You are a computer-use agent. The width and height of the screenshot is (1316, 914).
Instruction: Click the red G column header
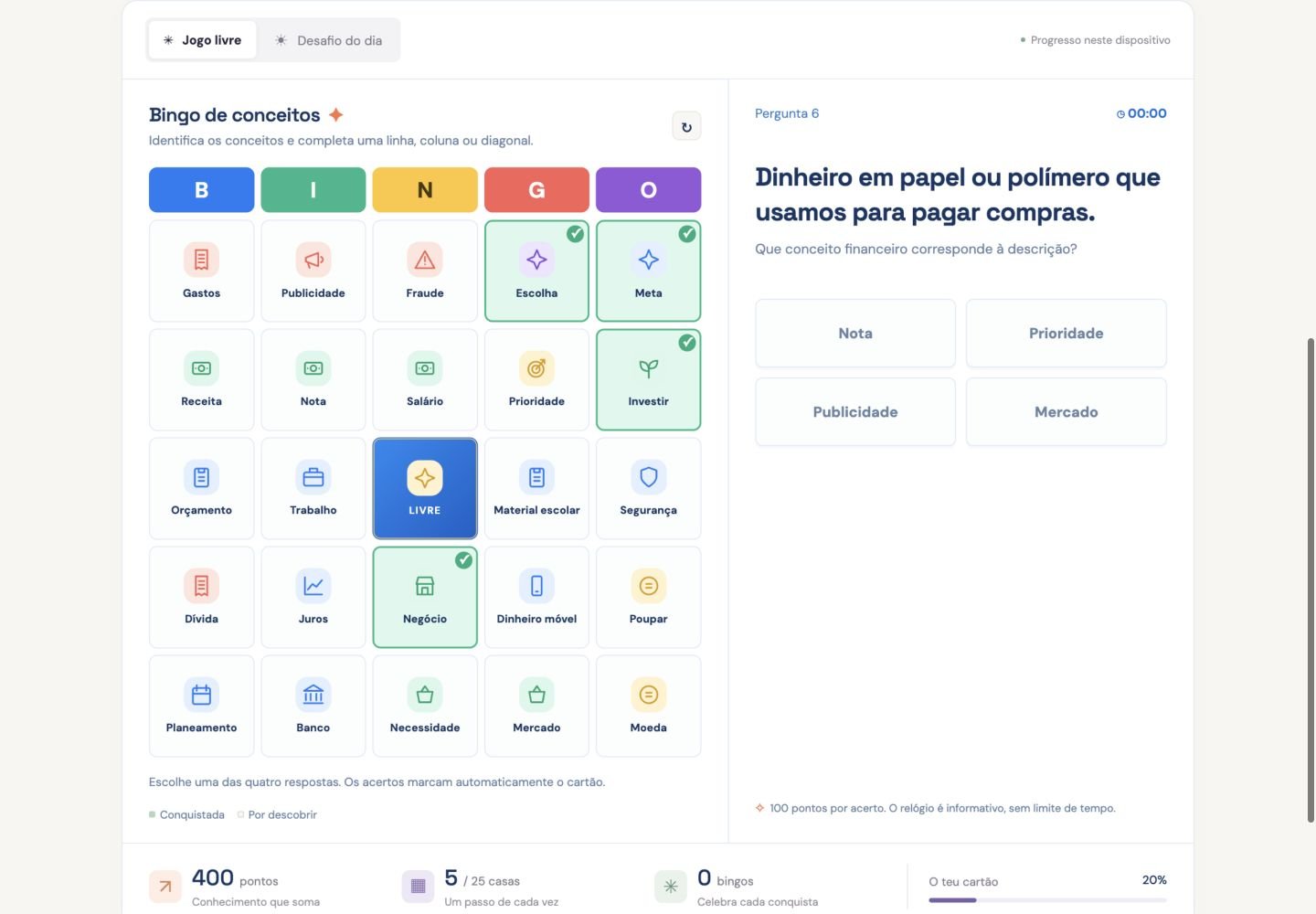536,190
